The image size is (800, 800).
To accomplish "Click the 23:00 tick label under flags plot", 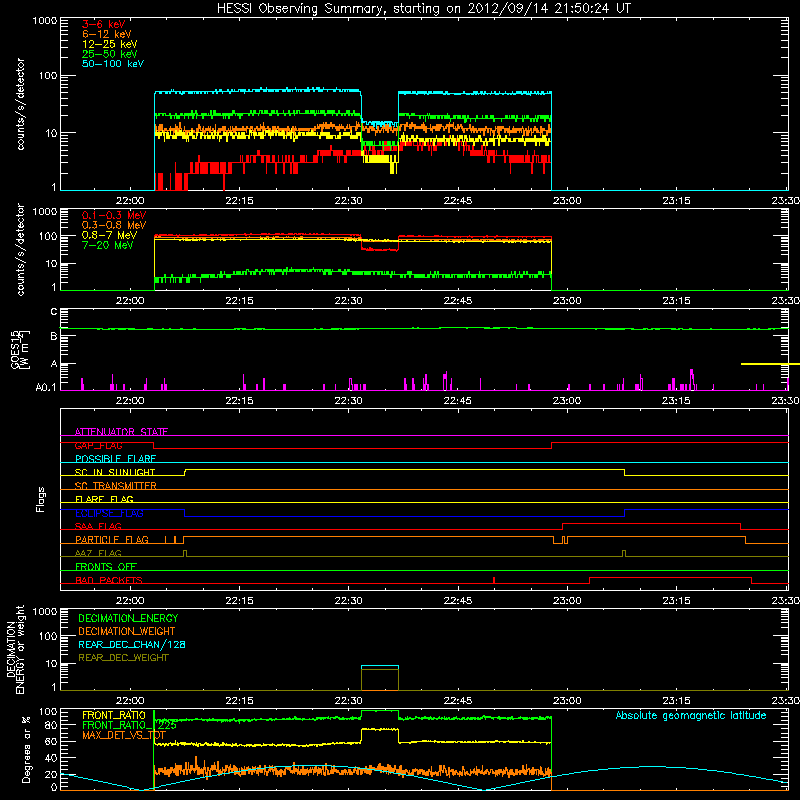I will 567,601.
